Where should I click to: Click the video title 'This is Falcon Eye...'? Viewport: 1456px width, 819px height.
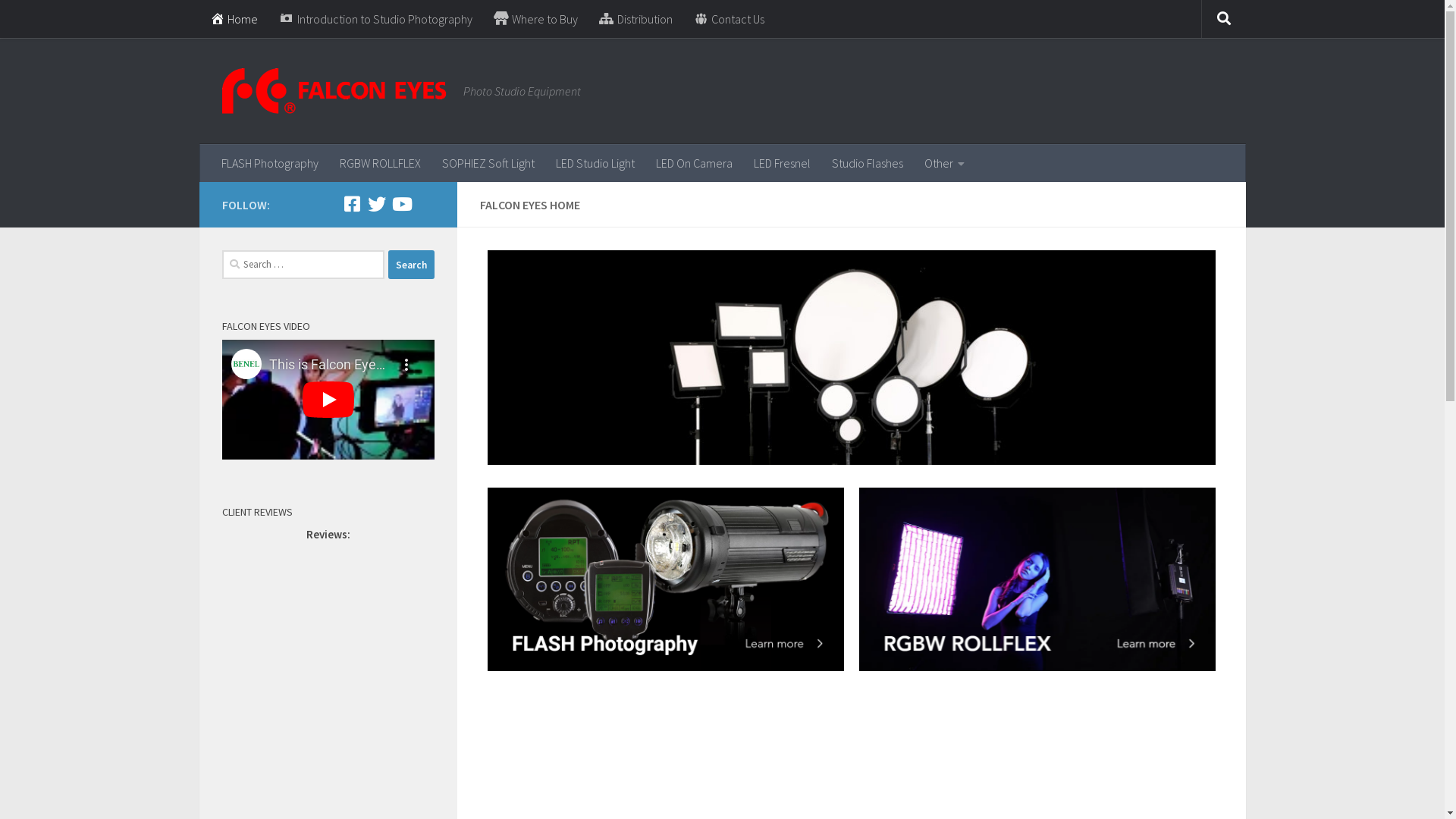[327, 365]
